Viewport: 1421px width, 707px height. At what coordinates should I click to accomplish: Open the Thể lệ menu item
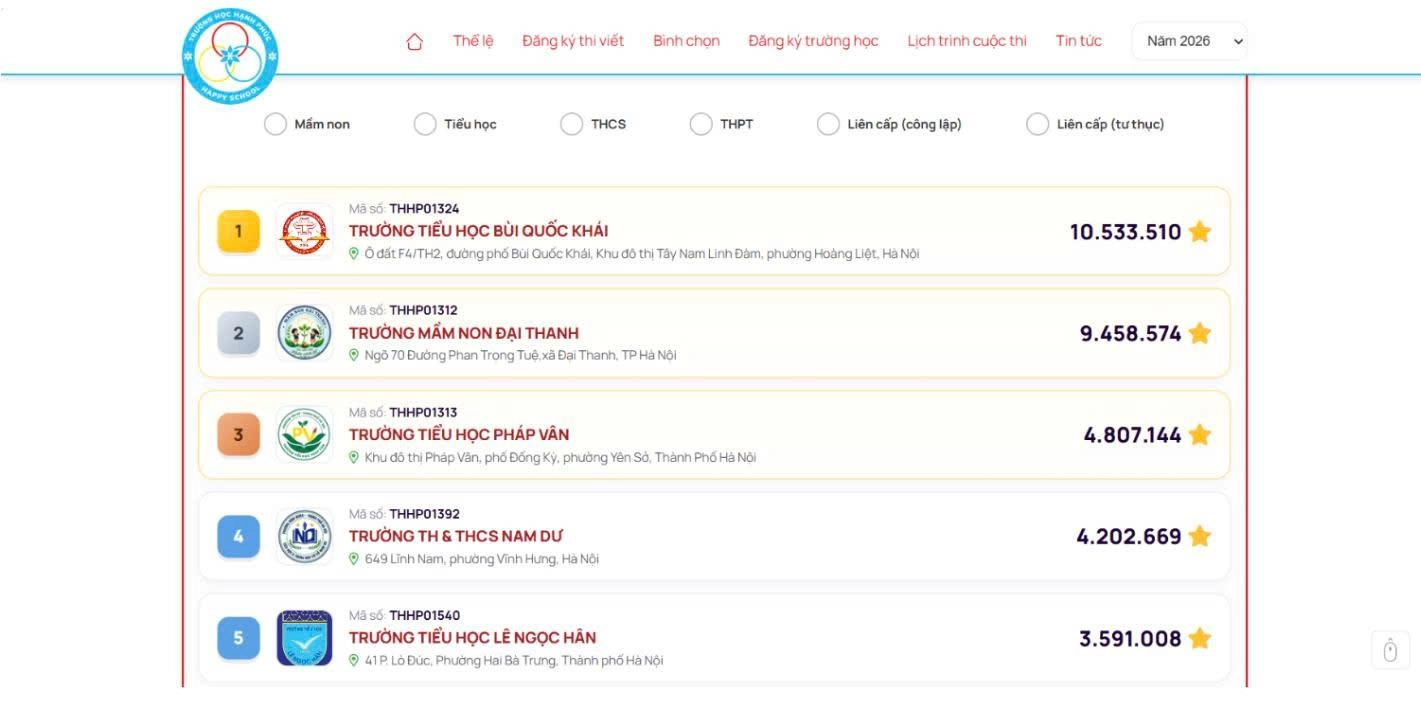(473, 41)
